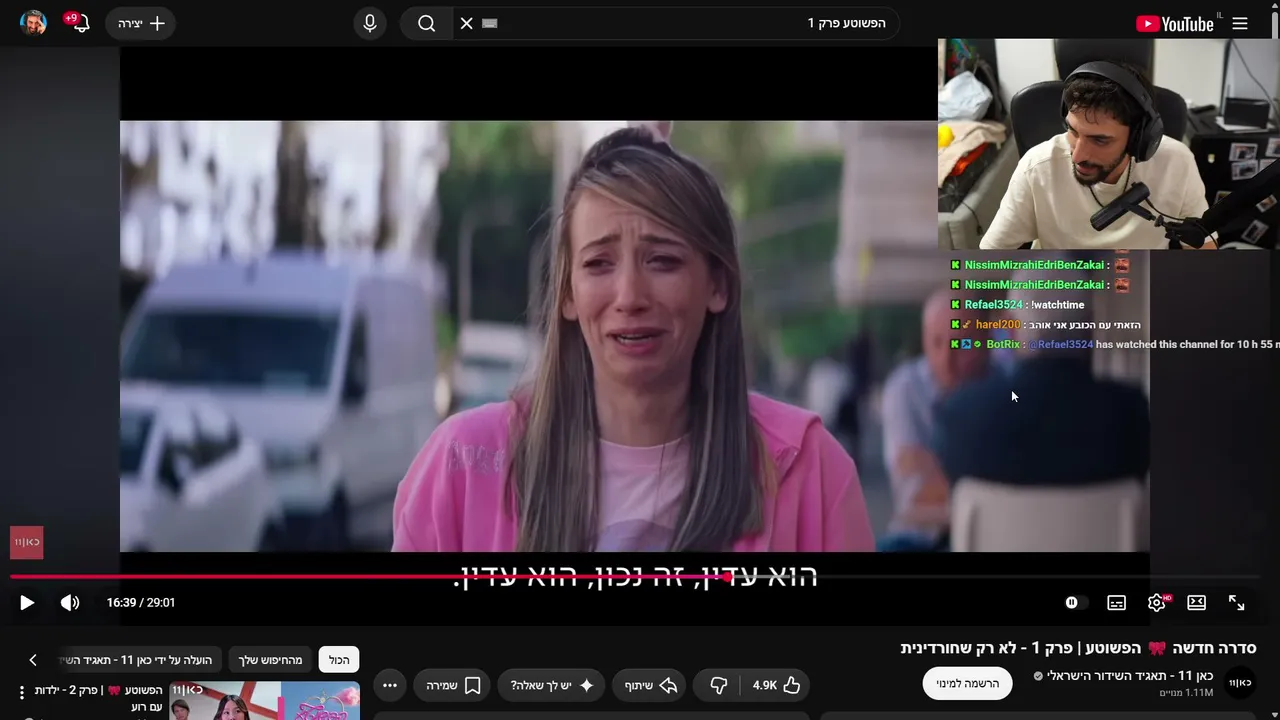
Task: Open player settings gear
Action: 1157,602
